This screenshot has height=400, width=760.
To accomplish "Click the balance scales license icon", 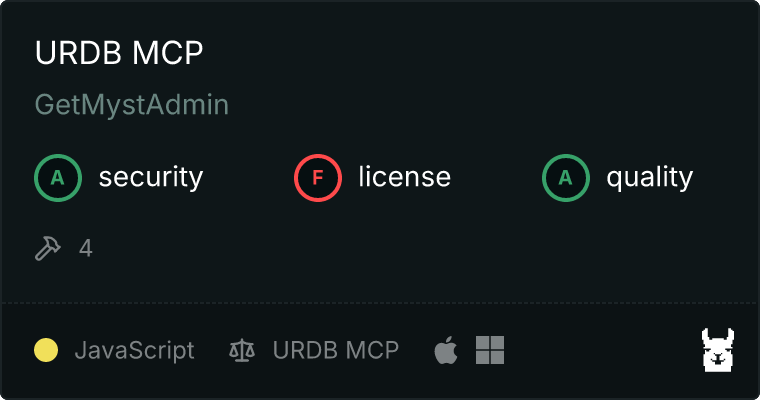I will [x=242, y=350].
